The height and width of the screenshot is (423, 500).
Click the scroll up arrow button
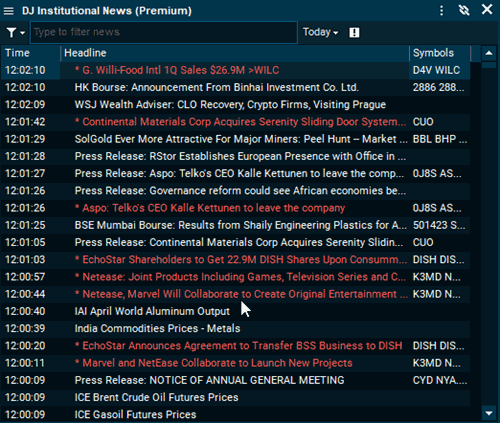point(489,53)
